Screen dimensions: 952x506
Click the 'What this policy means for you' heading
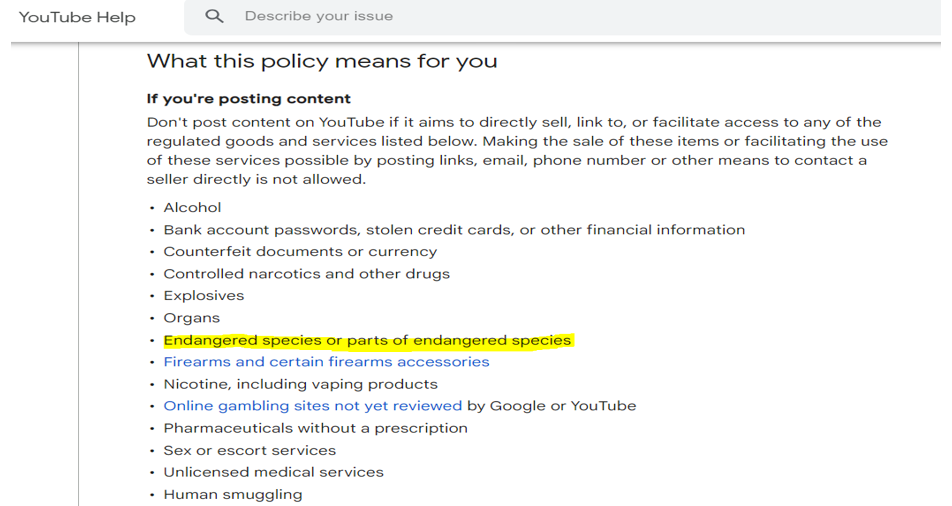322,61
